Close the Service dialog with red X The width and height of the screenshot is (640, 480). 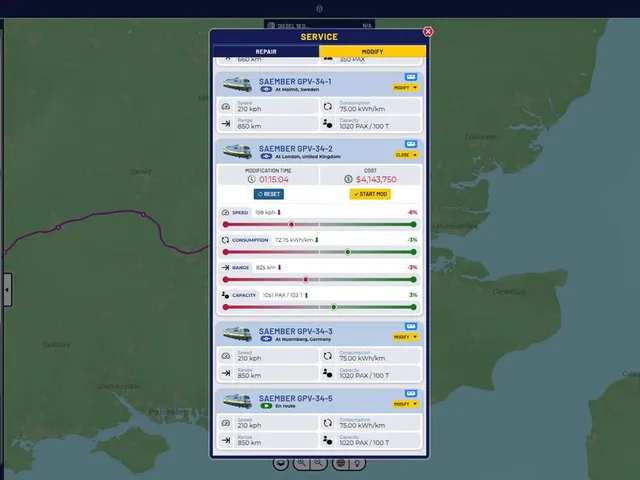click(428, 31)
